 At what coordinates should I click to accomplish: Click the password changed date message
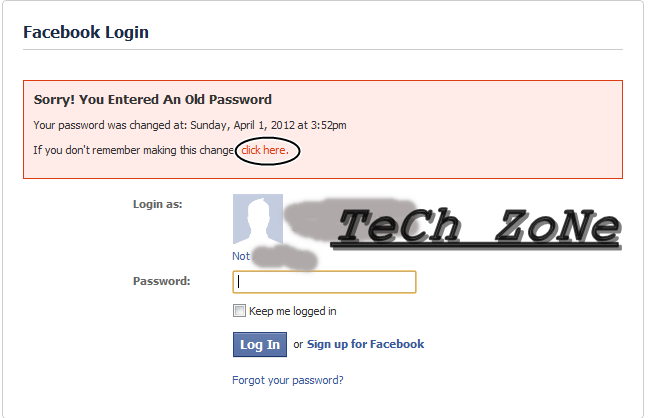point(190,125)
